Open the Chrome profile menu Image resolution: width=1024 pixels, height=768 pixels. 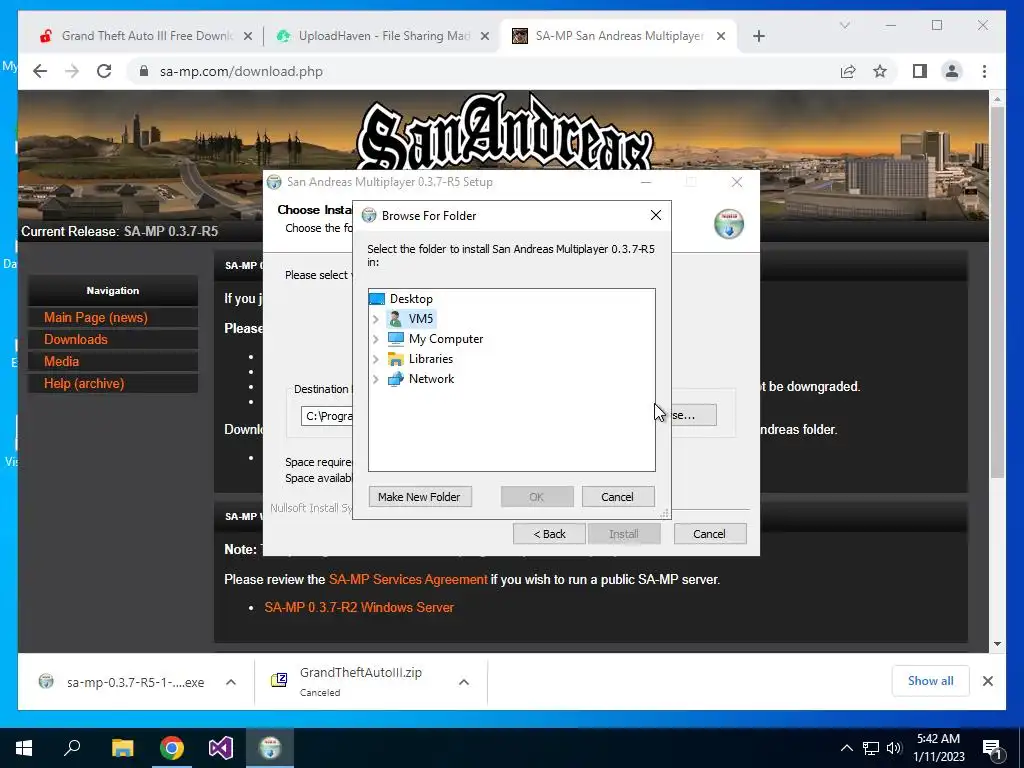coord(952,71)
